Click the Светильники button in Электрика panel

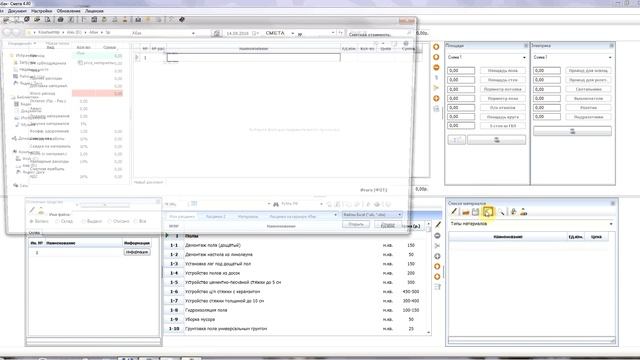588,89
